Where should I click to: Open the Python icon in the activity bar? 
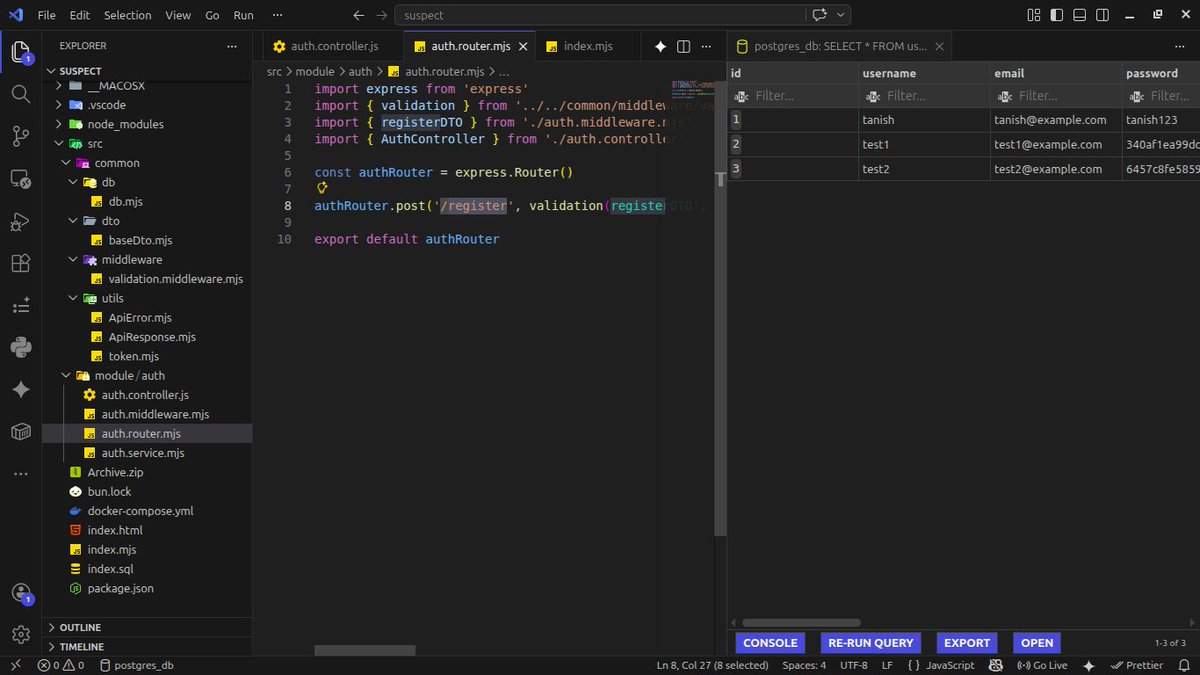20,347
